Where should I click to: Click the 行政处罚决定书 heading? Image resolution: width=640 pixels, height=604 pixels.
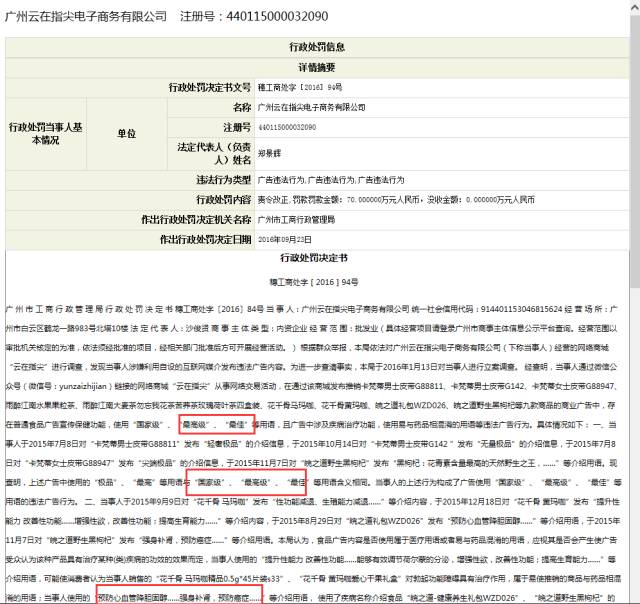314,258
